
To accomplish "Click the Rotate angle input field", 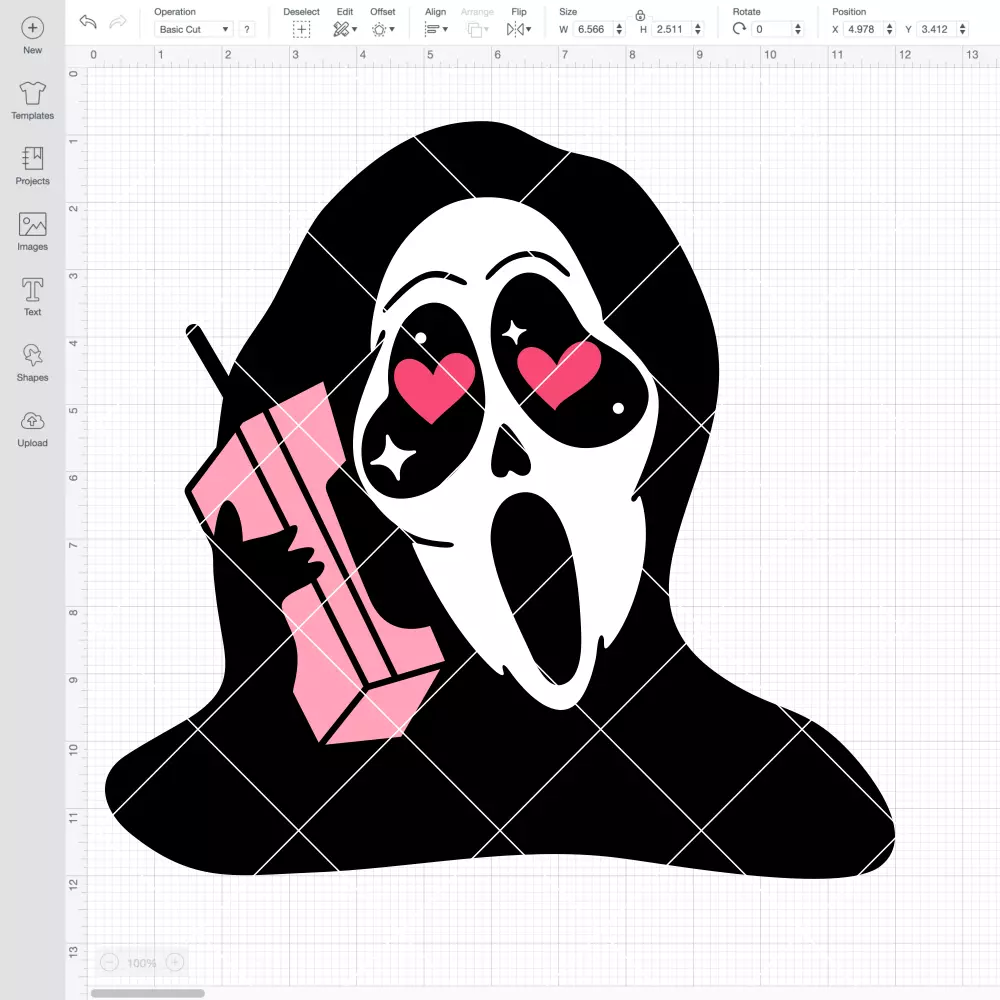I will click(771, 29).
